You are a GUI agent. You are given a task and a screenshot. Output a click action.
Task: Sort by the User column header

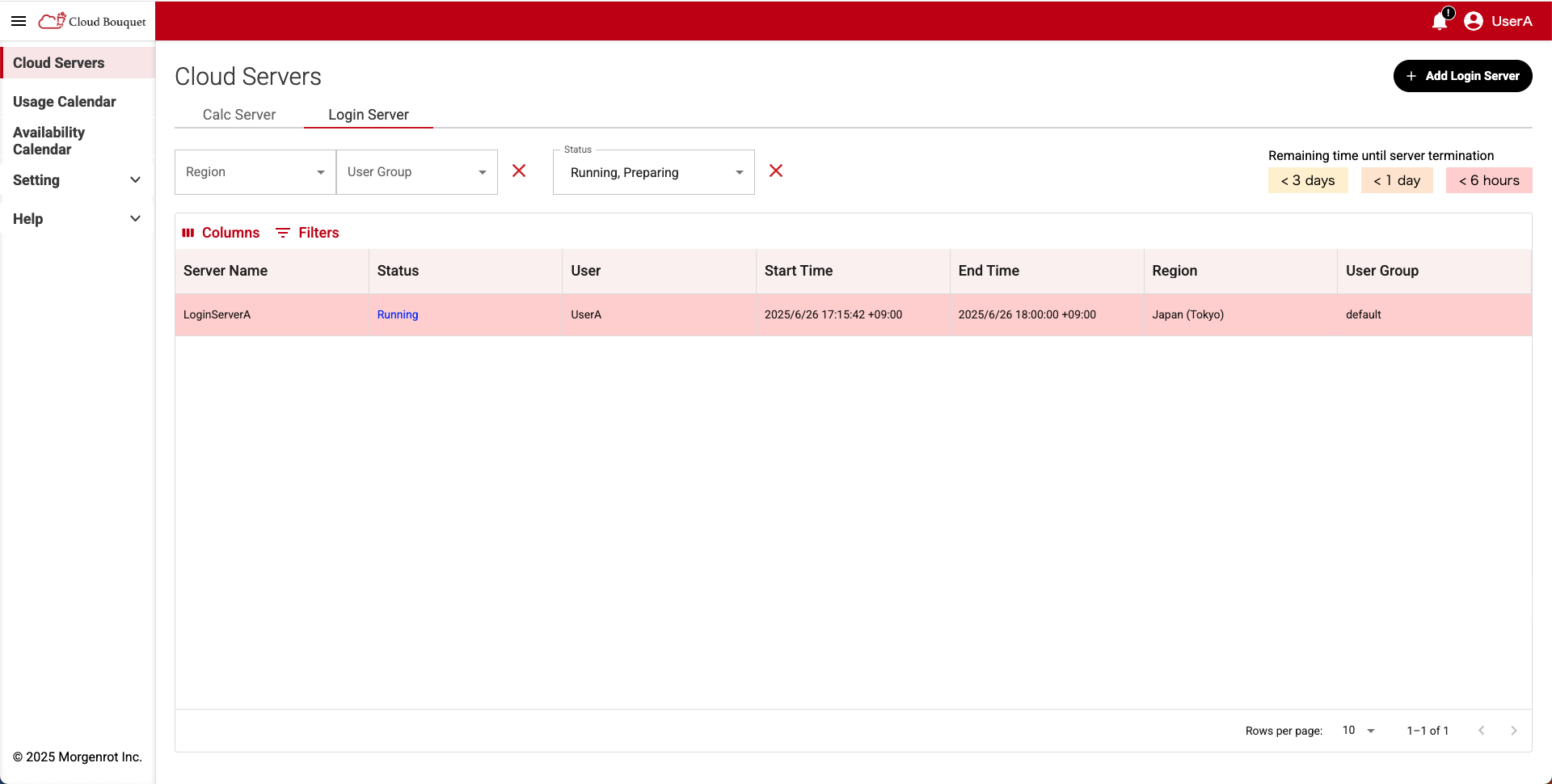tap(660, 271)
